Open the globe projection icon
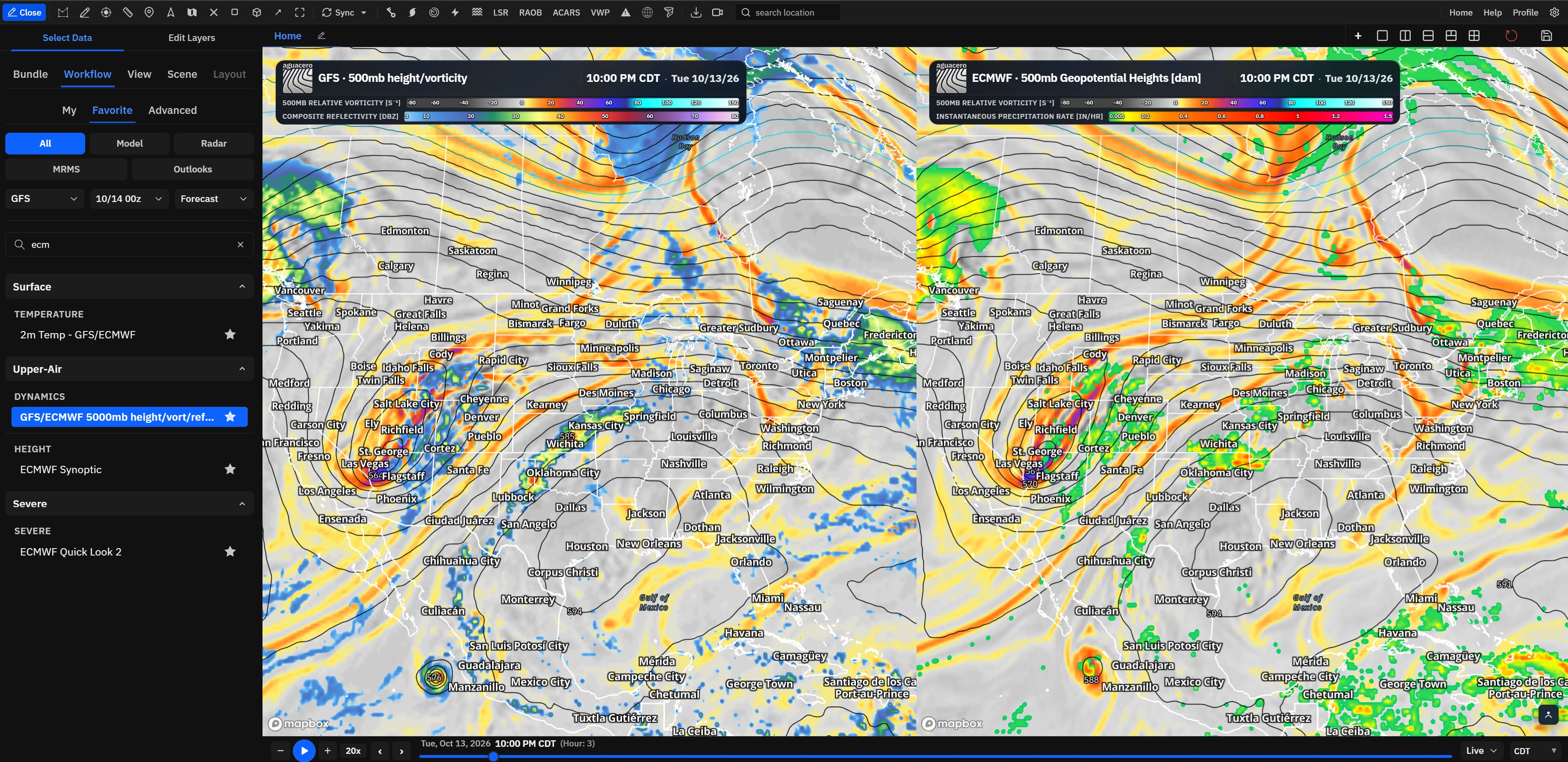1568x762 pixels. (x=647, y=12)
